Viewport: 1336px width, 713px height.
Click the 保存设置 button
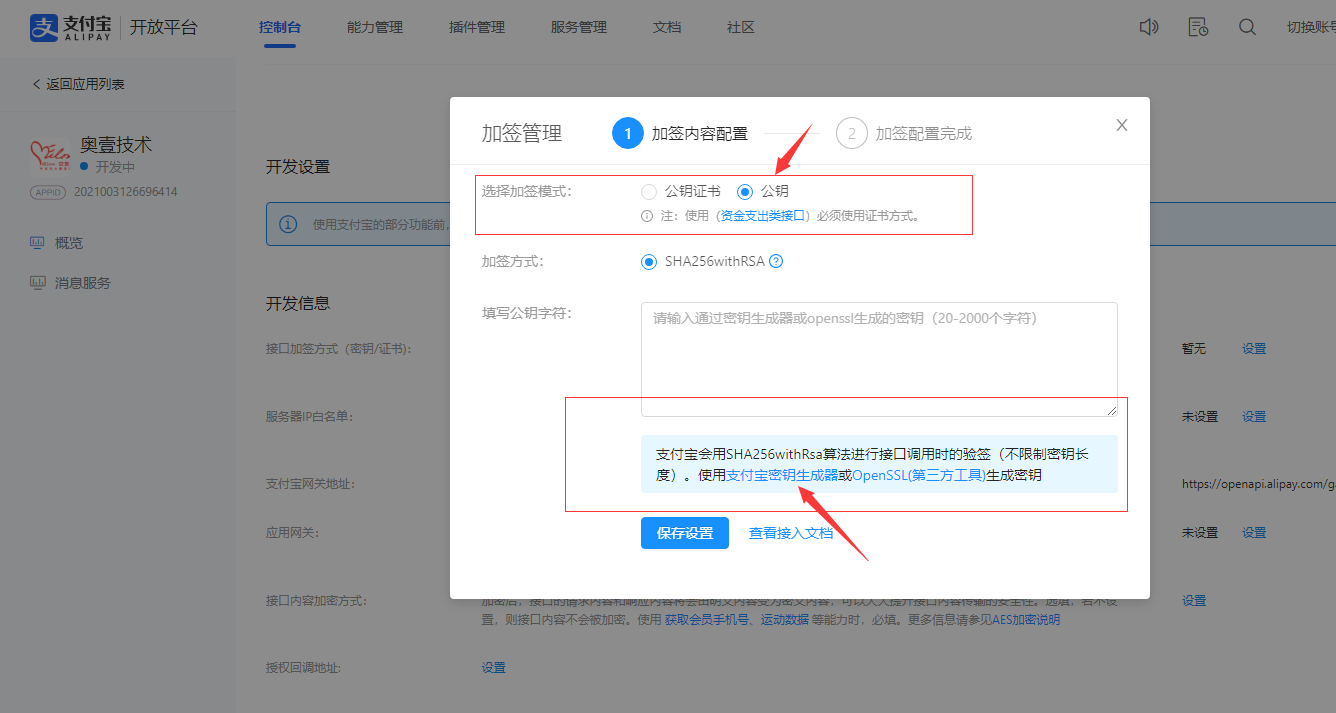tap(685, 533)
